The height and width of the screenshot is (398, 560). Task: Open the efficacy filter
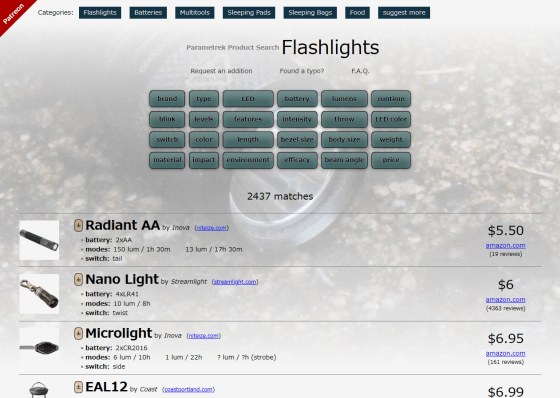tap(297, 160)
